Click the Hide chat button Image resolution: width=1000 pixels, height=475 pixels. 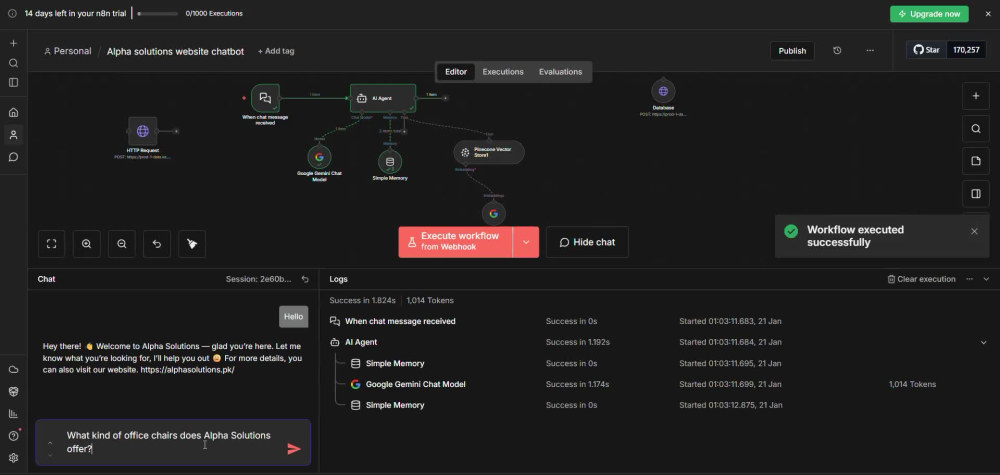(587, 242)
